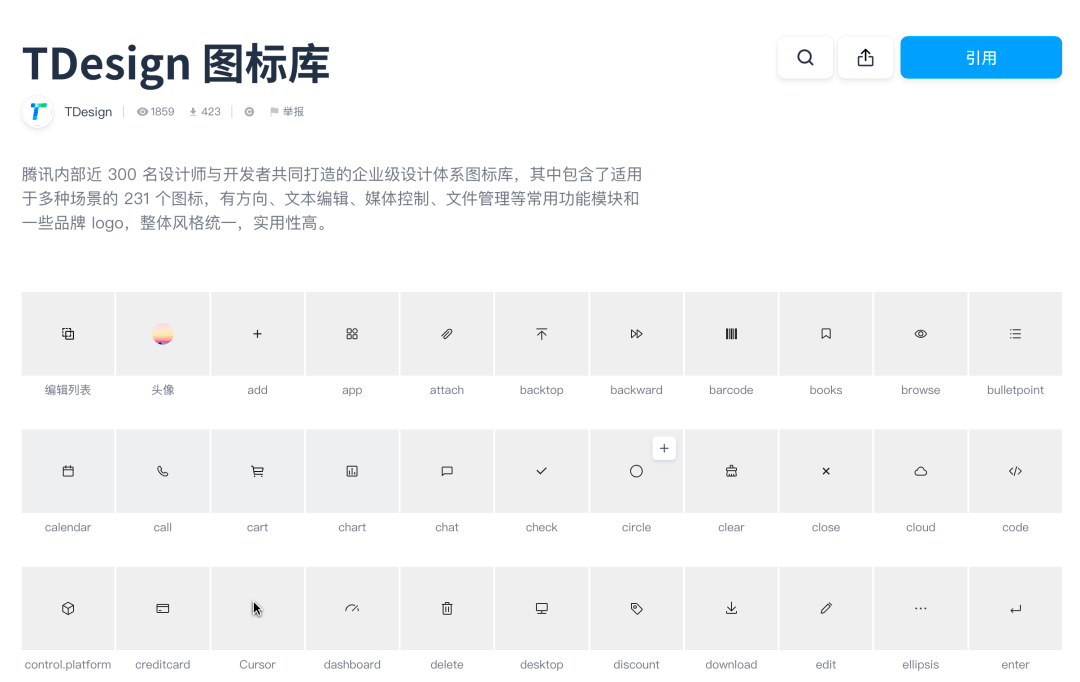Click the copyright license icon
The width and height of the screenshot is (1080, 682).
tap(249, 112)
